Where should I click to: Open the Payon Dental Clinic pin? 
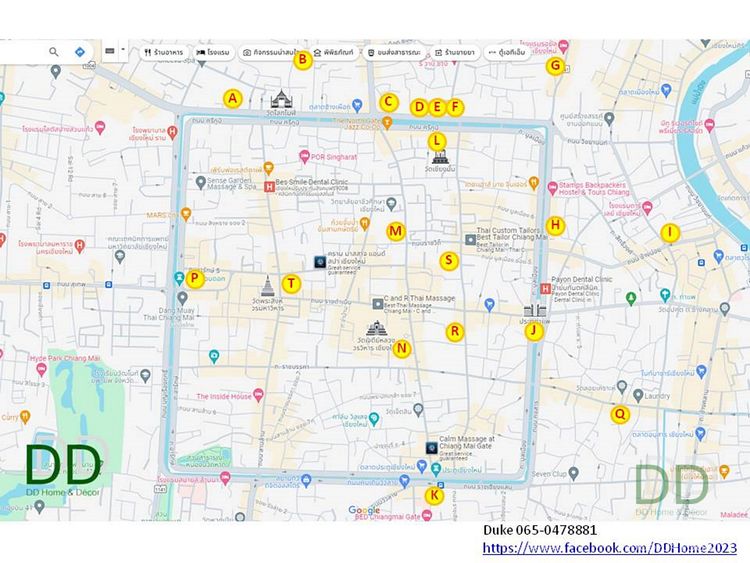tap(544, 289)
